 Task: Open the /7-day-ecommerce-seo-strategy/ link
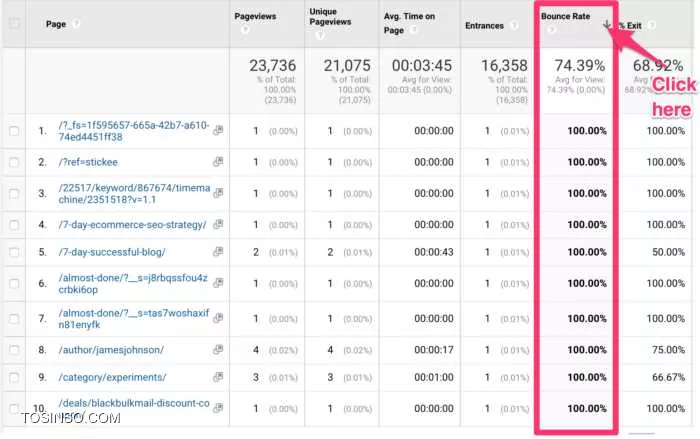coord(132,225)
